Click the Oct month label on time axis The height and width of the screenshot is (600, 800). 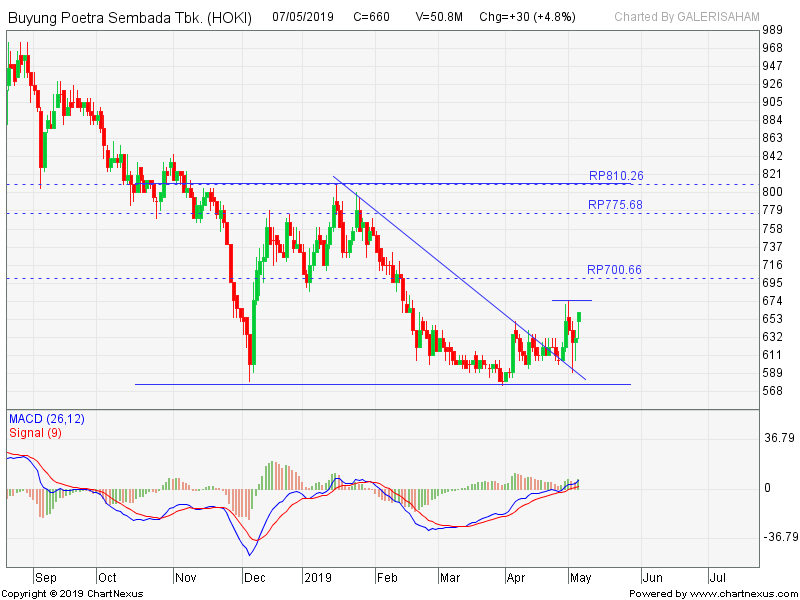107,578
